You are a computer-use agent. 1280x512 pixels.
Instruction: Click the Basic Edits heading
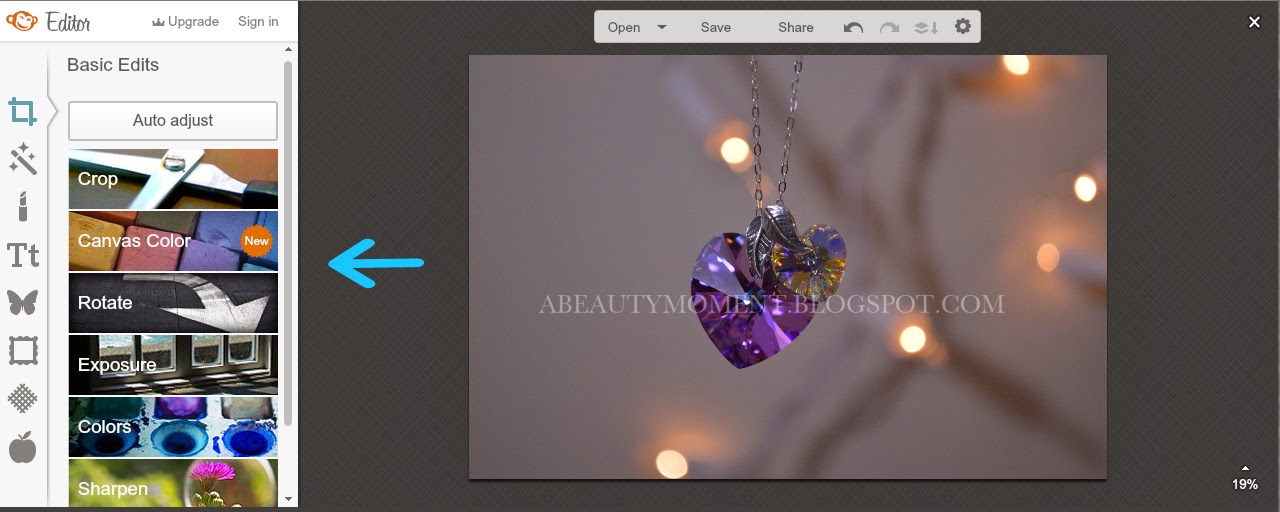pos(113,65)
